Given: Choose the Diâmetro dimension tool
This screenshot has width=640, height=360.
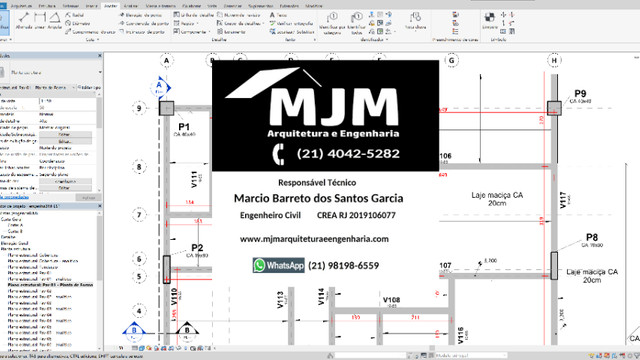Looking at the screenshot, I should click(78, 23).
